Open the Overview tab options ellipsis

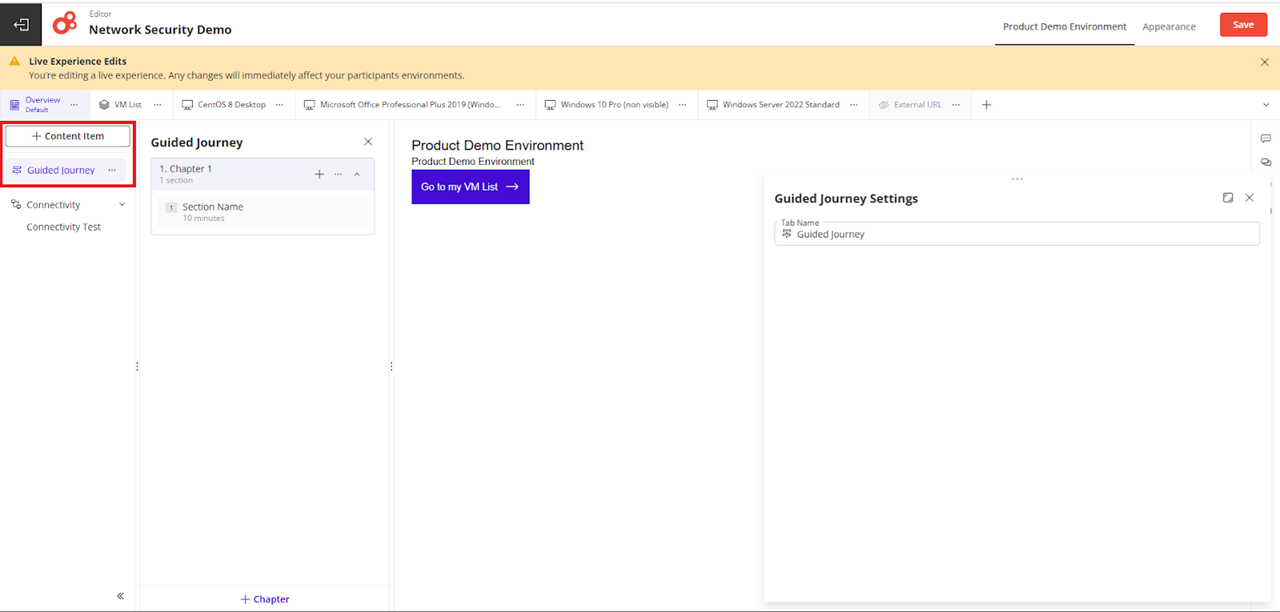(x=74, y=105)
